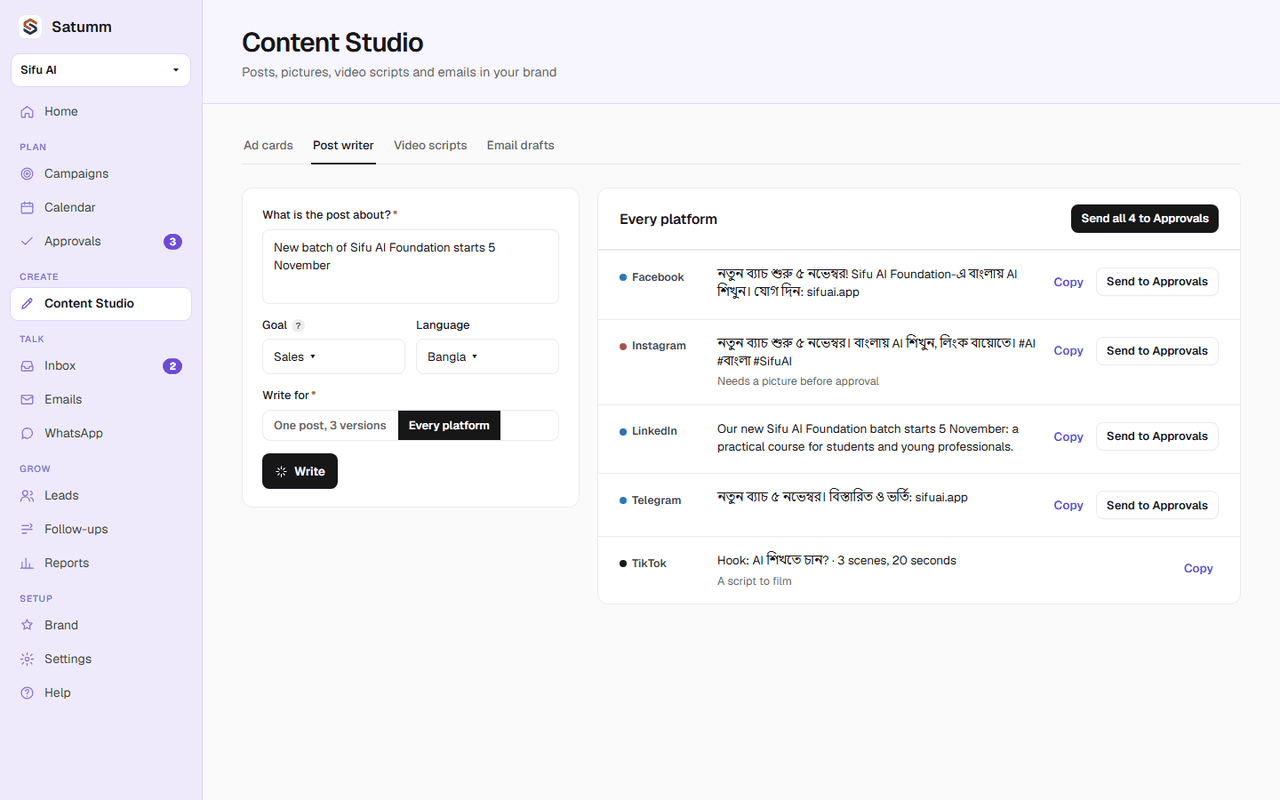
Task: Click the Goal help tooltip icon
Action: (x=298, y=326)
